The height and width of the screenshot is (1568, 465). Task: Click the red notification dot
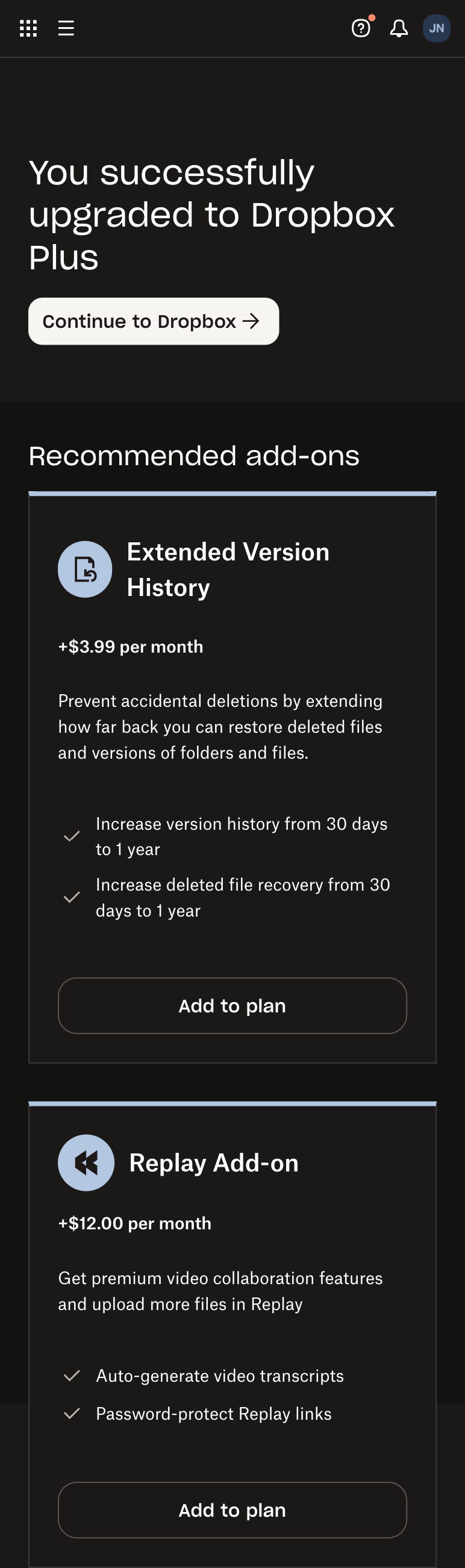point(373,17)
